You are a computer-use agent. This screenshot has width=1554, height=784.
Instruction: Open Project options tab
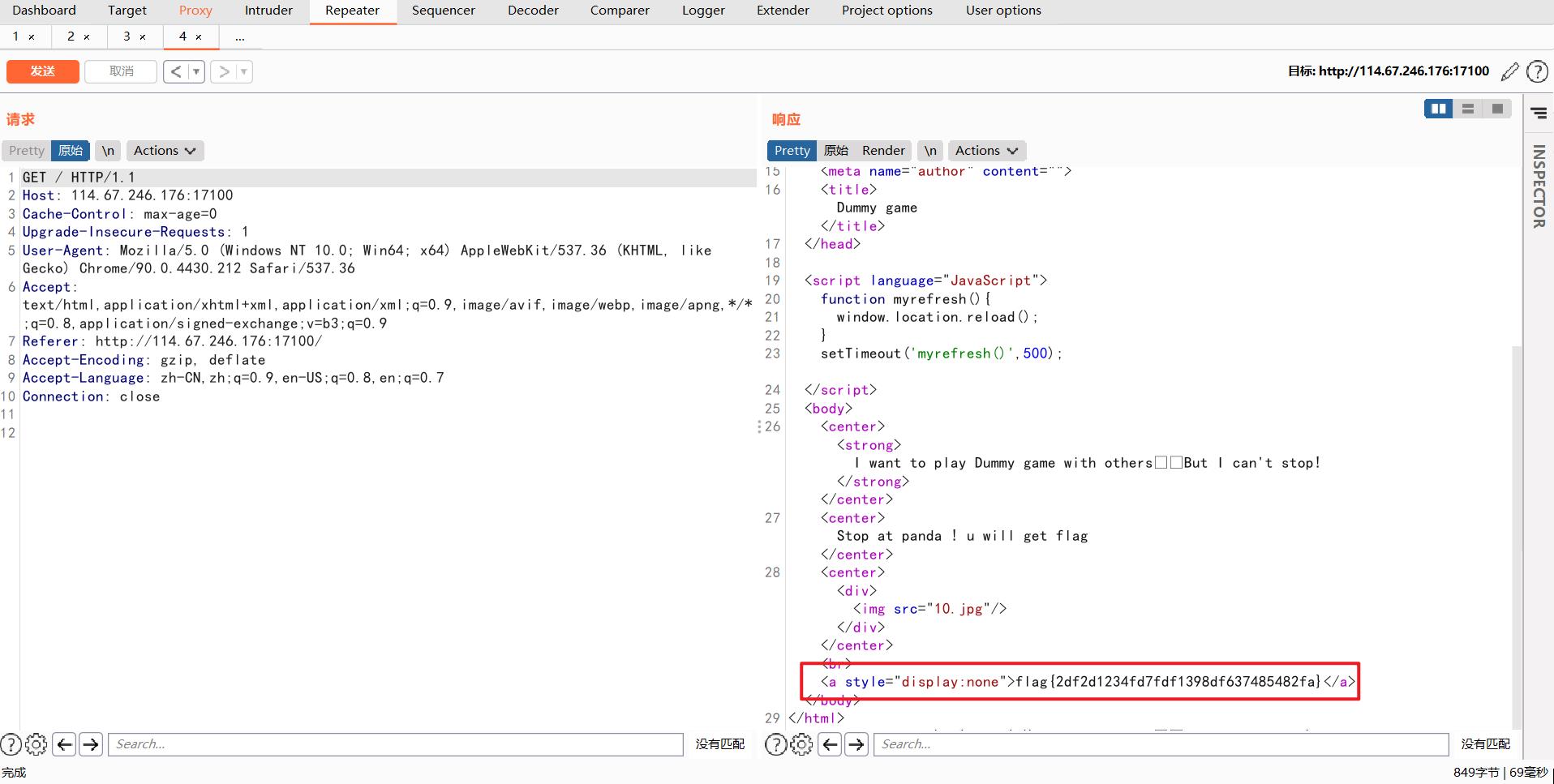point(887,11)
